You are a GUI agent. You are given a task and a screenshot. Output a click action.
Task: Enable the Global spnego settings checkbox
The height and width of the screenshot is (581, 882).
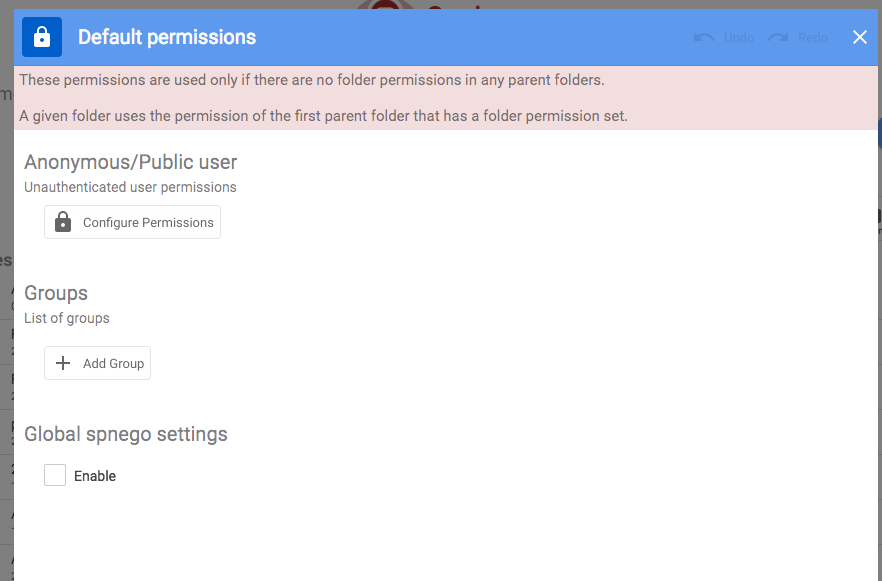(55, 475)
